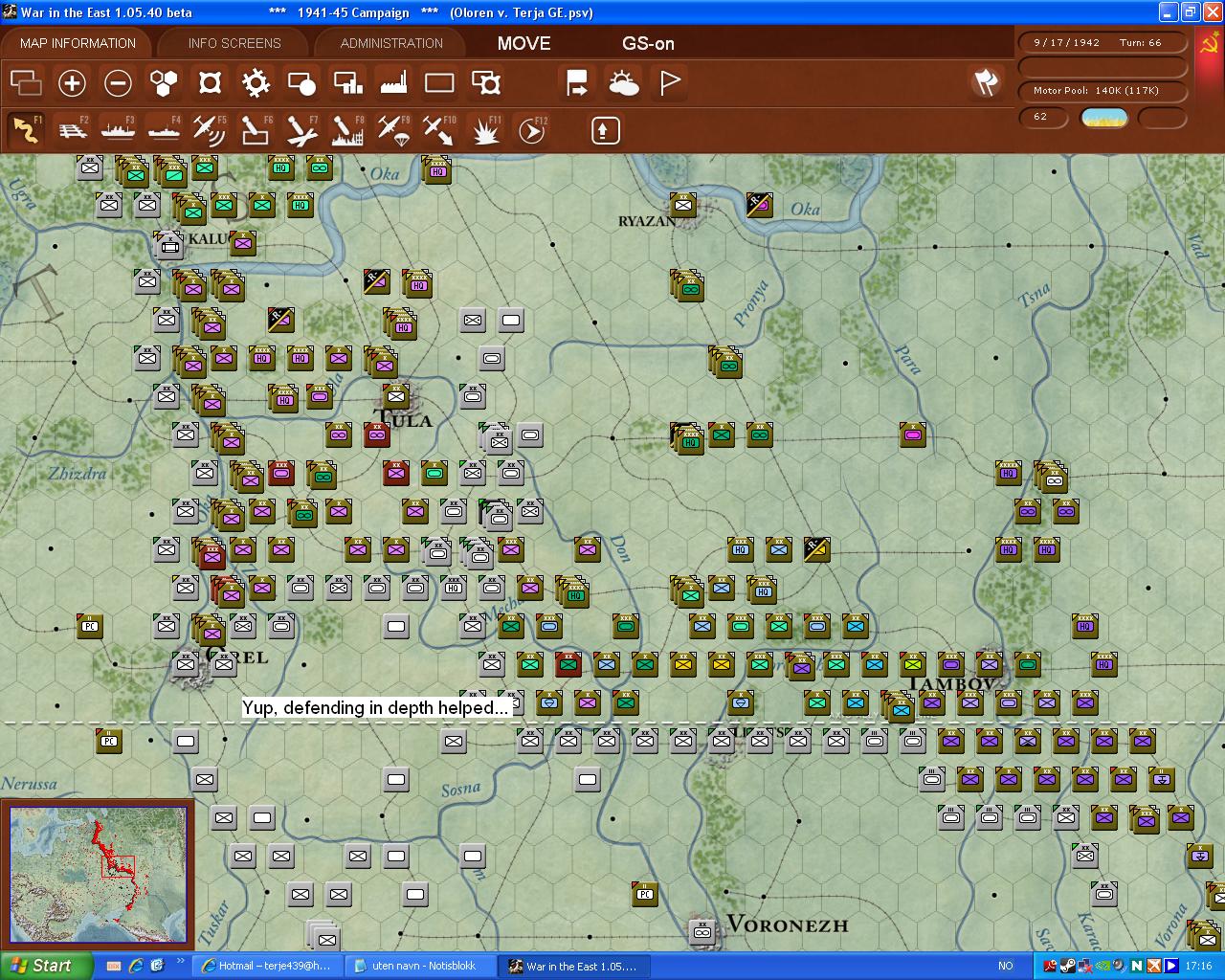Click the crossed white flags icon
This screenshot has width=1225, height=980.
tap(986, 82)
